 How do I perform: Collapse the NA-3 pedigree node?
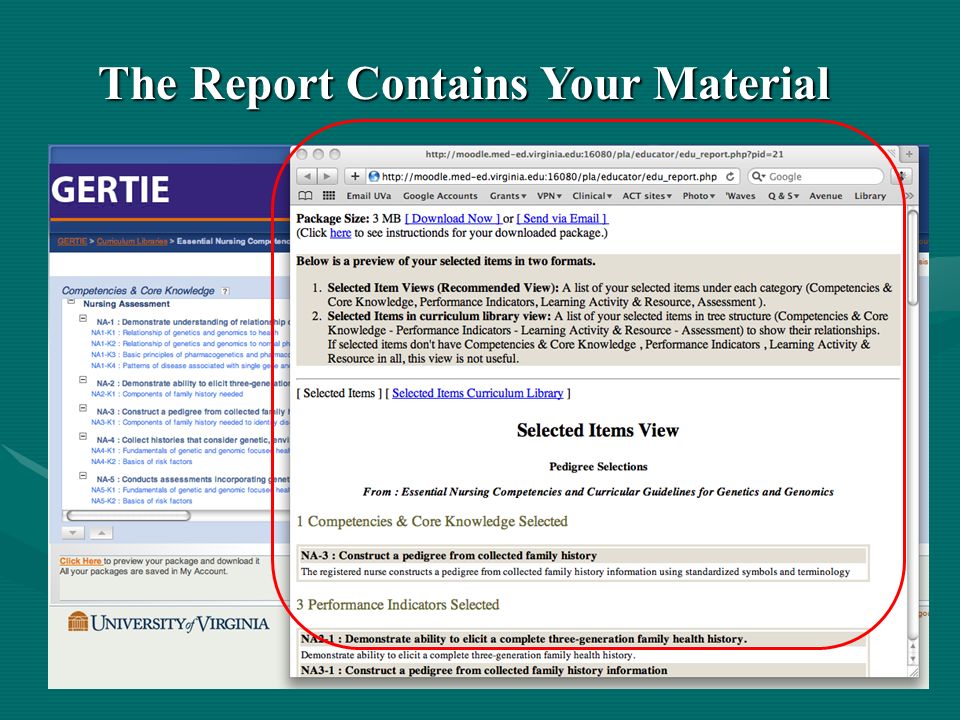(83, 408)
